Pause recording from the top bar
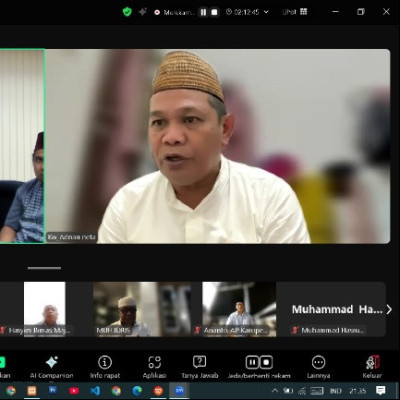 click(203, 12)
